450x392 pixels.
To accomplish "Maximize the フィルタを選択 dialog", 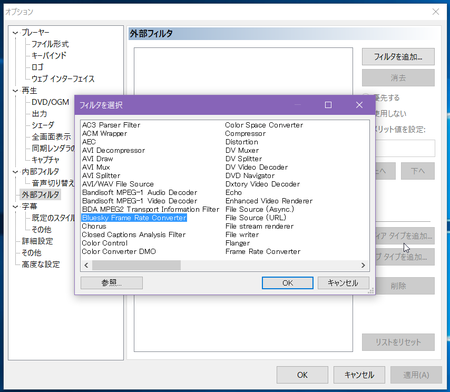I will tap(328, 105).
